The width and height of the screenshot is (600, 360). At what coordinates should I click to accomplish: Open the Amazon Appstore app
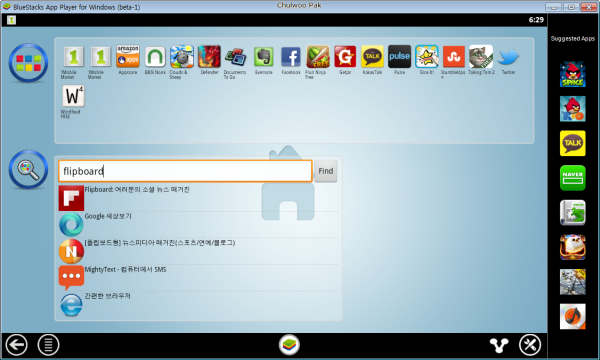coord(127,57)
